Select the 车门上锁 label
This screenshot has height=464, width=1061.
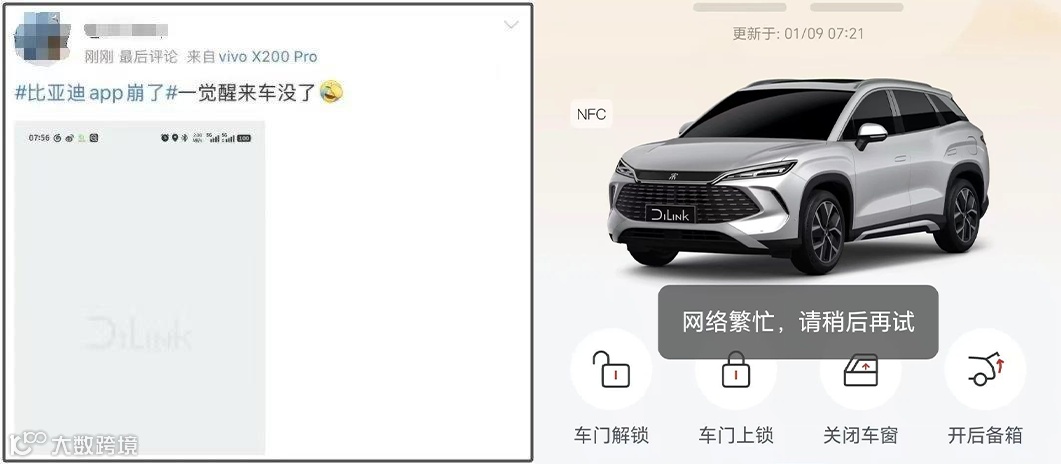736,435
